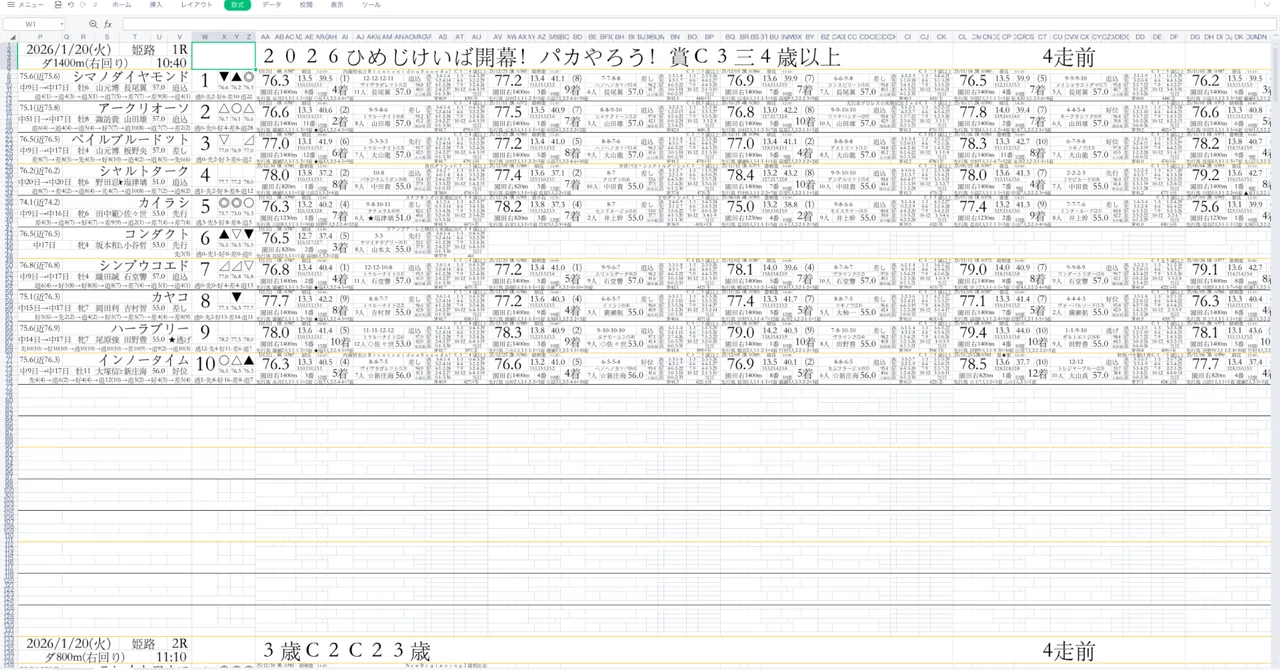The width and height of the screenshot is (1280, 670).
Task: Switch to the ホーム tab
Action: pos(121,5)
